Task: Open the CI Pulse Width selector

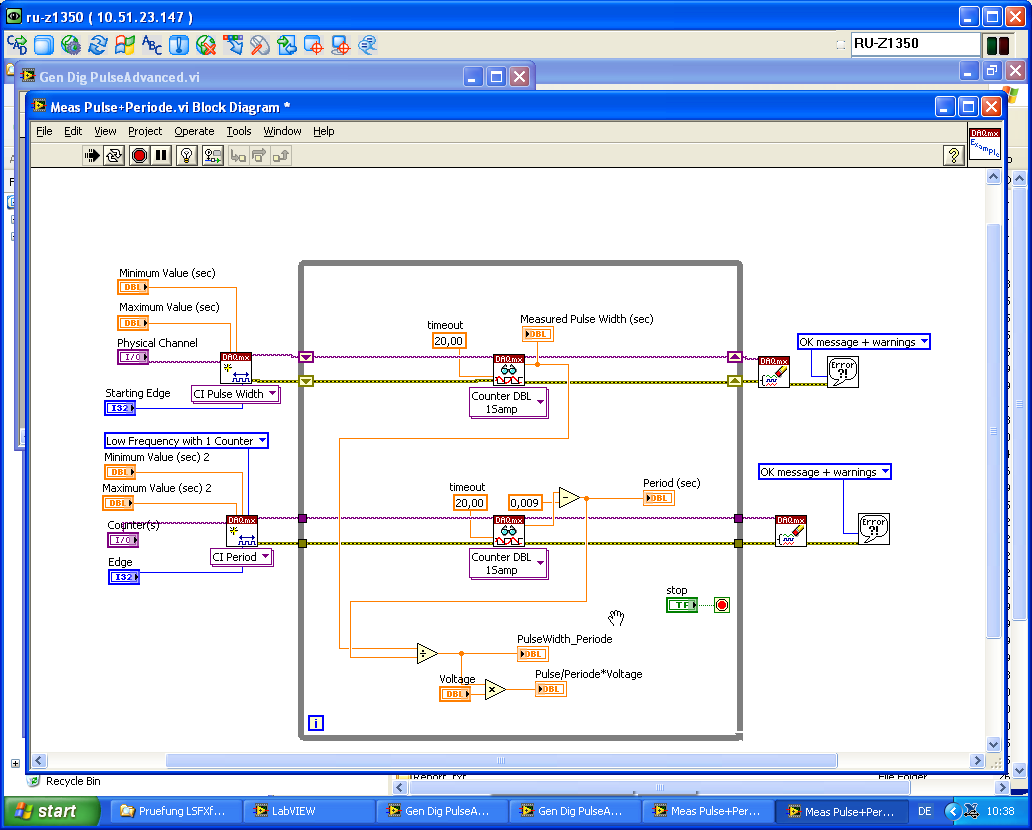Action: [236, 394]
